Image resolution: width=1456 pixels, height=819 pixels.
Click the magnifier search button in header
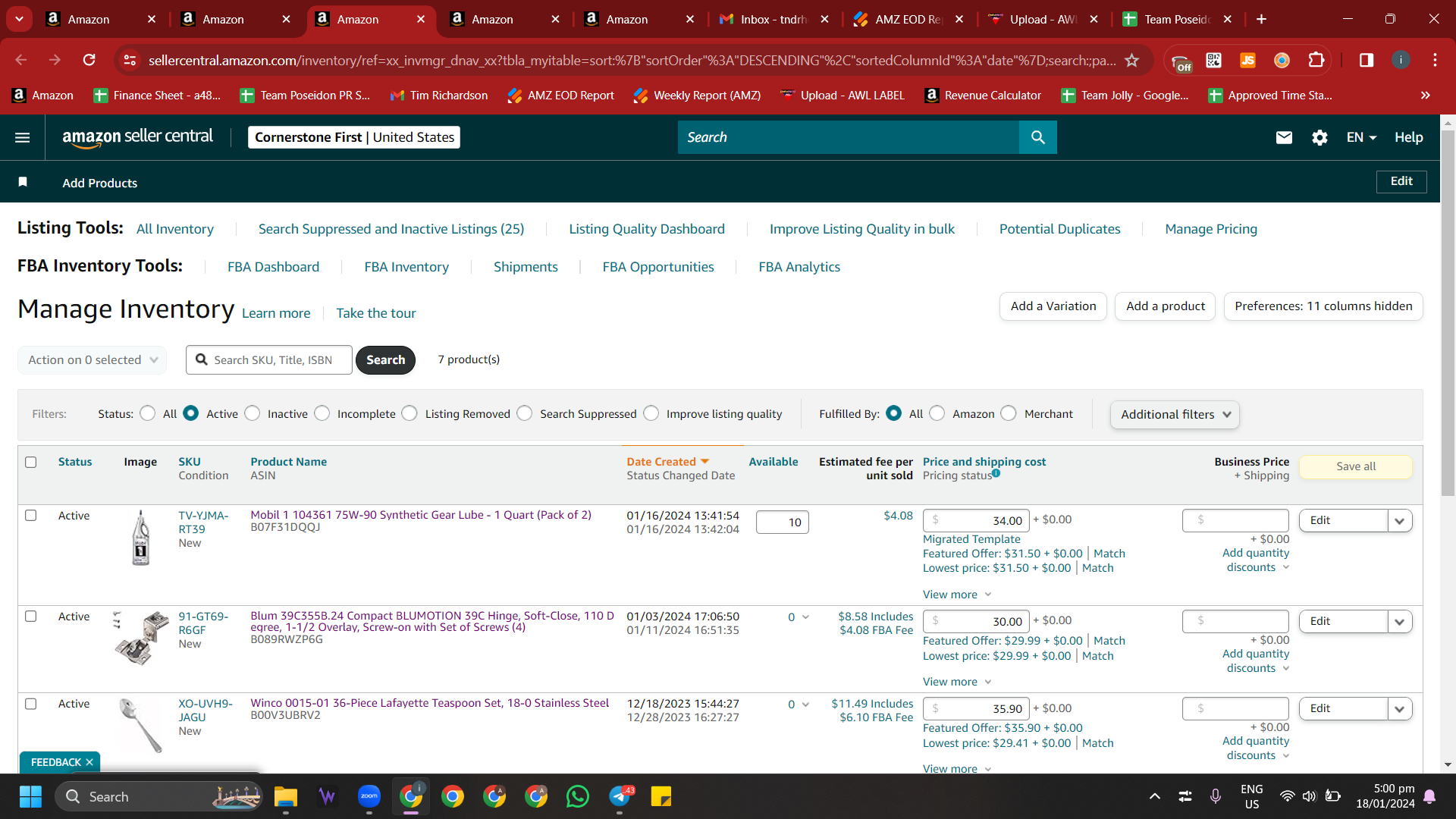tap(1038, 137)
